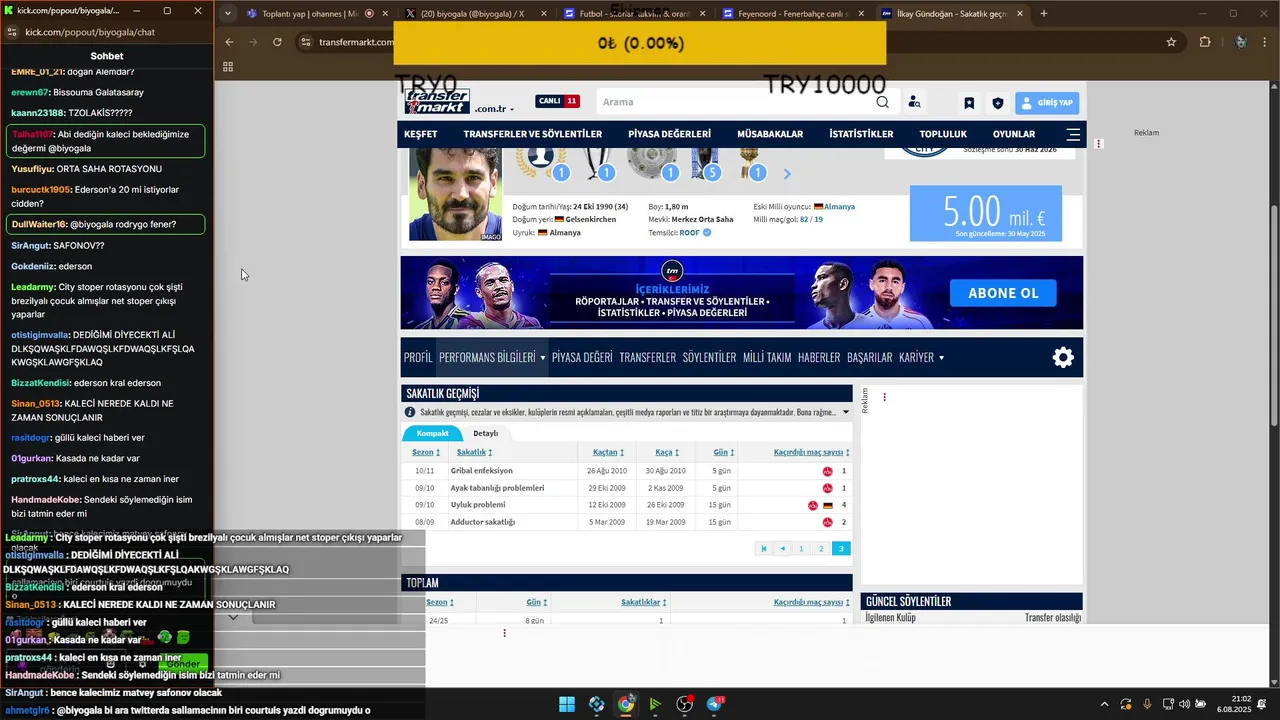Click the Germany flag in the Uyluk problemi row
This screenshot has width=1280, height=720.
click(828, 506)
